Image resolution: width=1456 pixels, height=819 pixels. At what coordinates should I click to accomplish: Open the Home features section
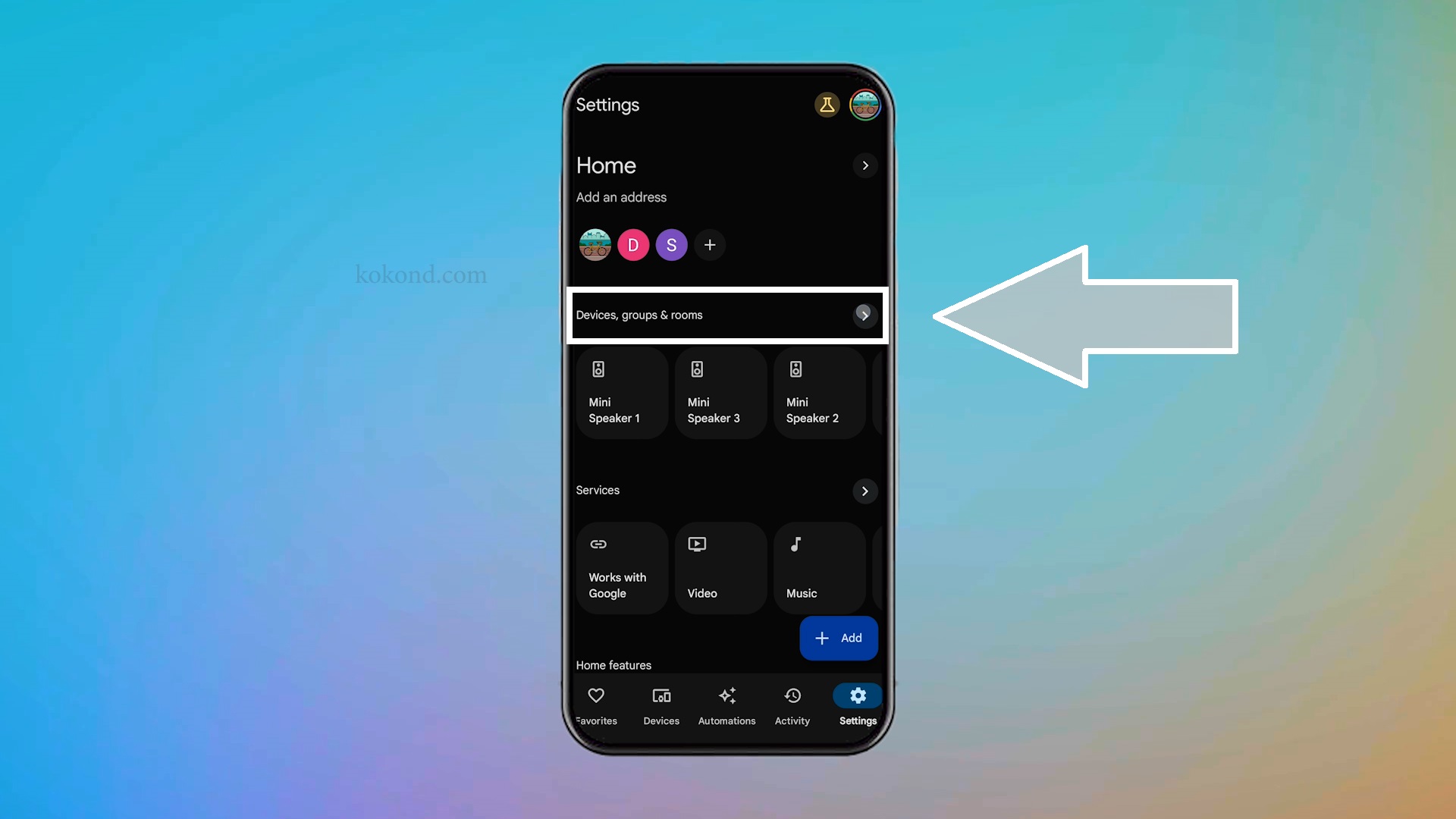[x=614, y=665]
